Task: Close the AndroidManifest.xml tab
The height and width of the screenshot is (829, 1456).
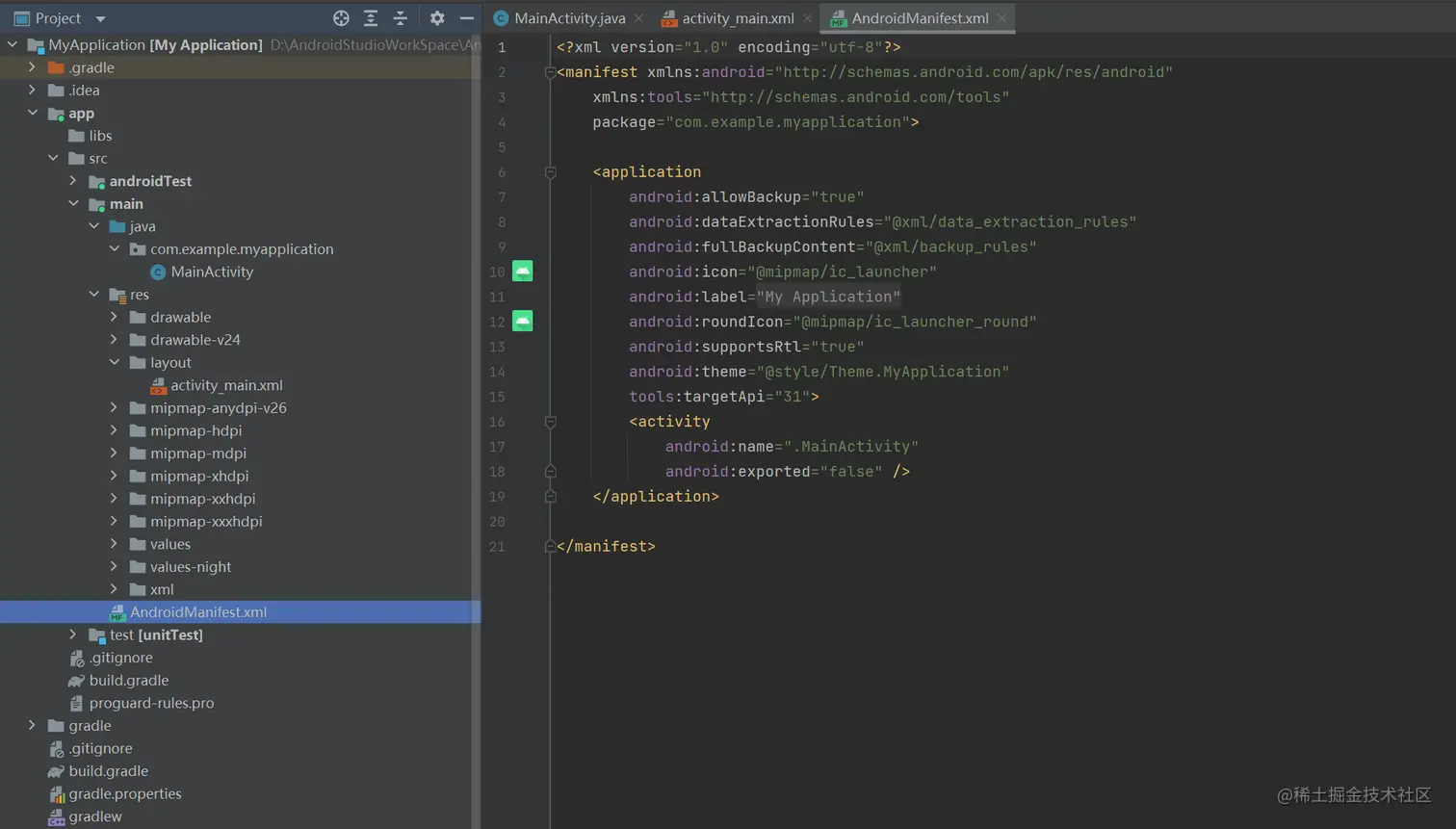Action: click(1001, 18)
